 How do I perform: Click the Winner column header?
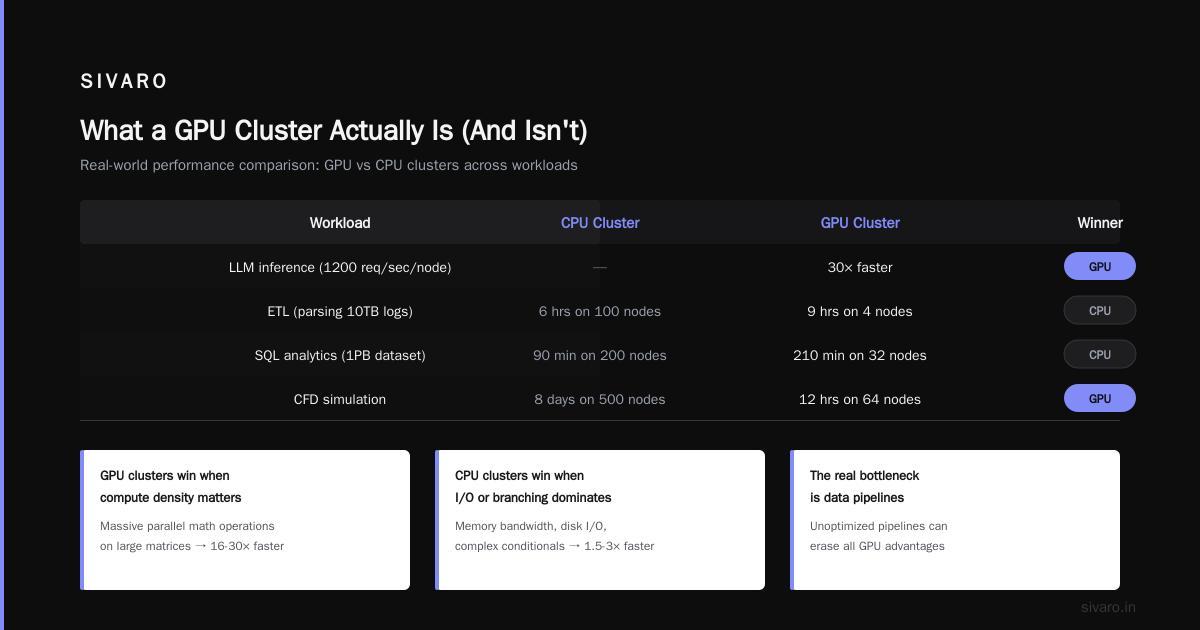1100,223
